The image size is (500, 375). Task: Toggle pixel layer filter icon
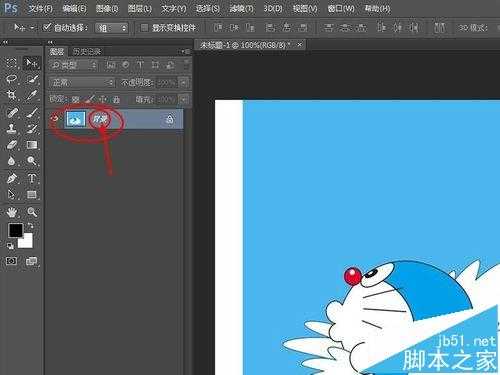click(111, 65)
